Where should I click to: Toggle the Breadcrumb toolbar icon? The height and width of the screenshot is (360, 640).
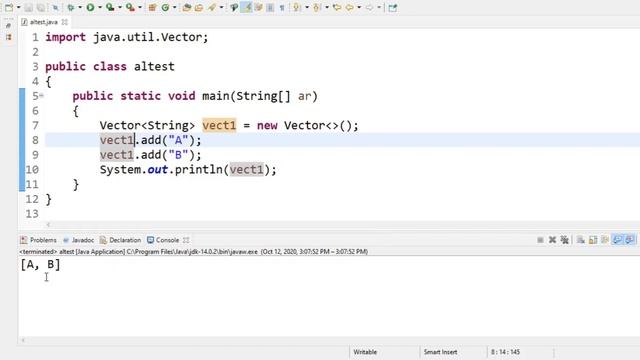(234, 7)
